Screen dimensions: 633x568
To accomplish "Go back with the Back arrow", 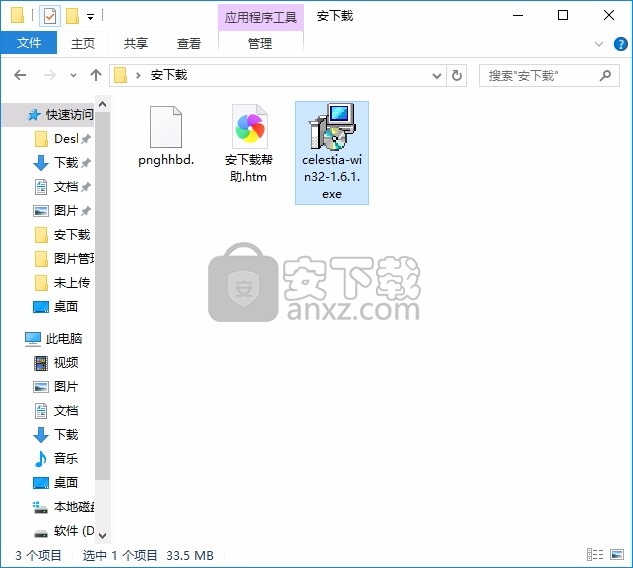I will (20, 75).
